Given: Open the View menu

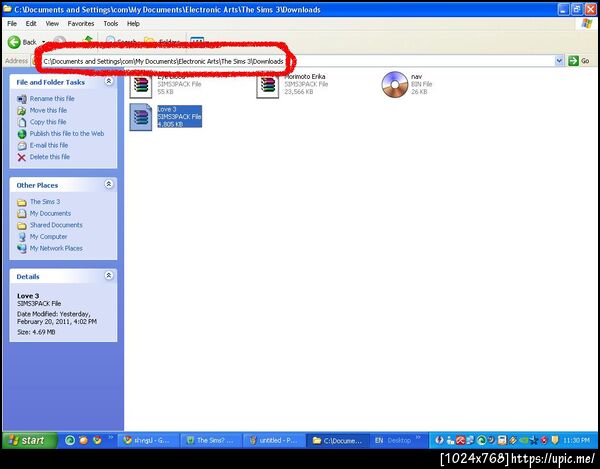Looking at the screenshot, I should point(52,24).
